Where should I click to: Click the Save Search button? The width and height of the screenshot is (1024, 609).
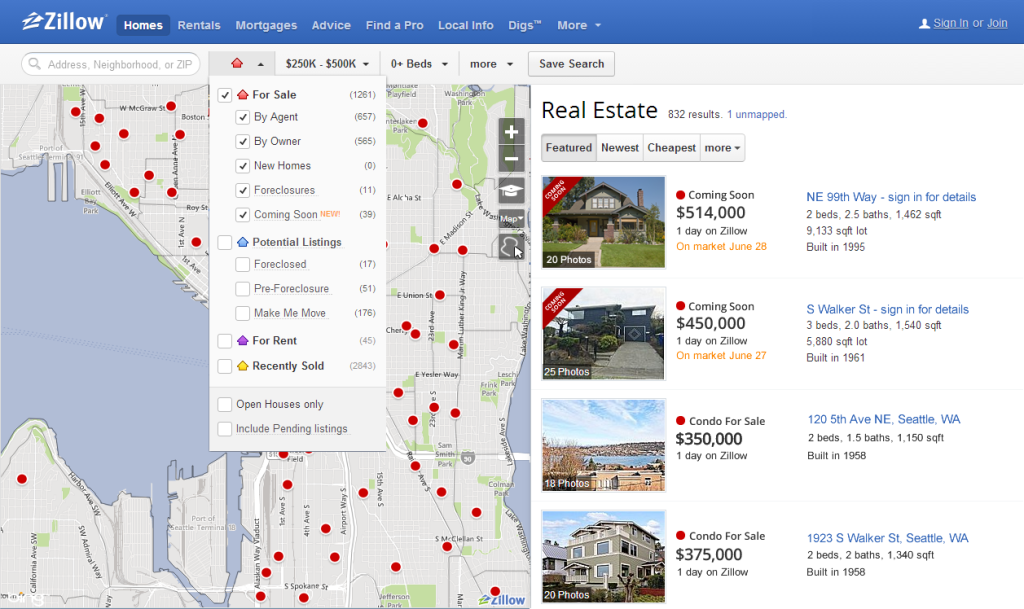point(571,64)
